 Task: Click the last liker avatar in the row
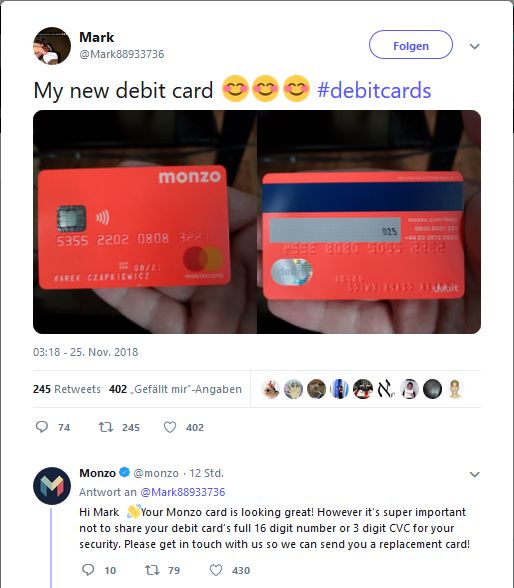[455, 389]
